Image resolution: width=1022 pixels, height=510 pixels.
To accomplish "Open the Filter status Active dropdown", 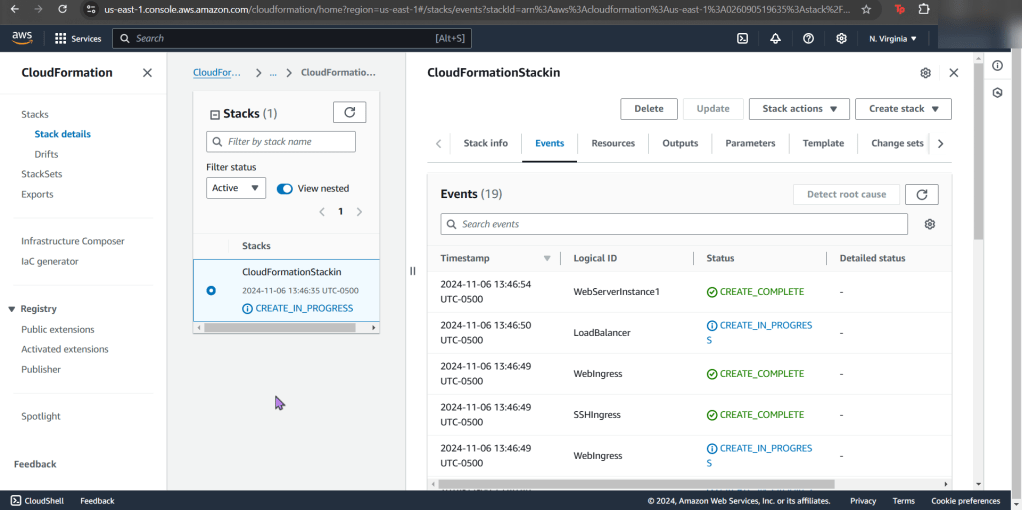I will tap(236, 188).
